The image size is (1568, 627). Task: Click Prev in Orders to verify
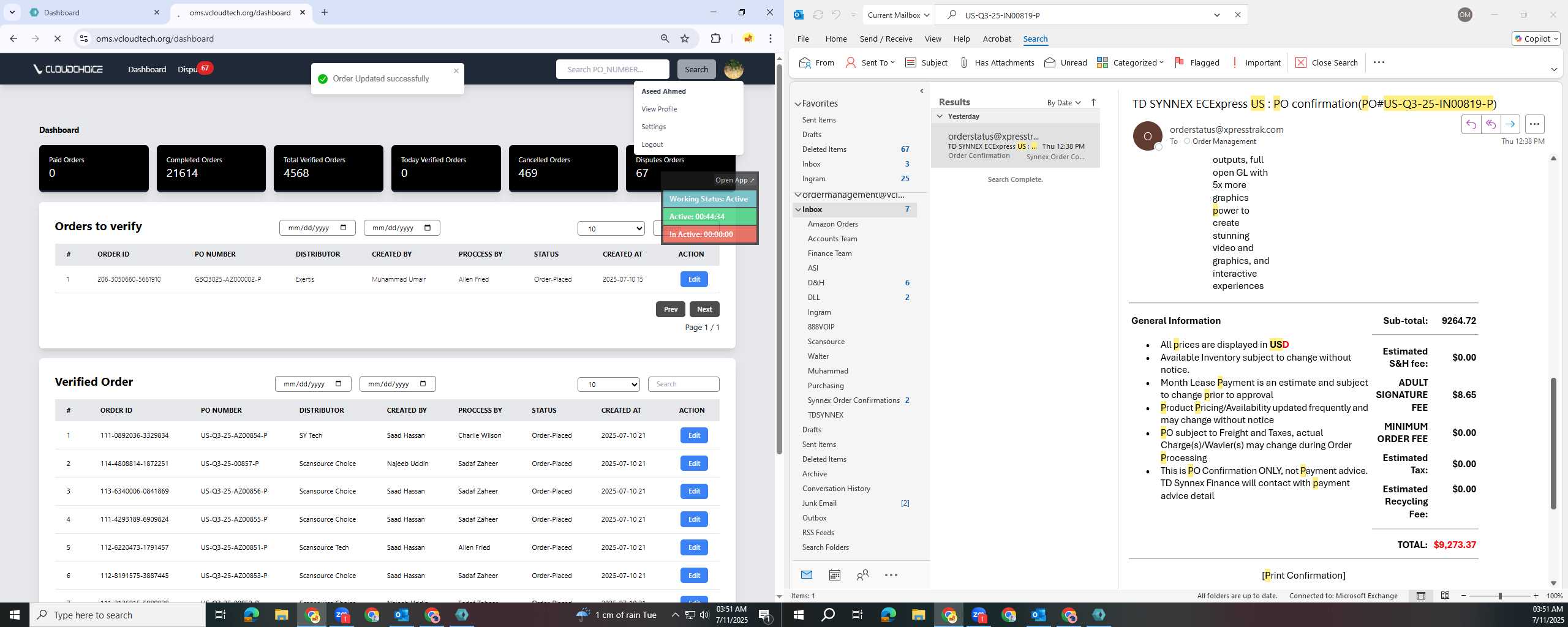pos(671,309)
